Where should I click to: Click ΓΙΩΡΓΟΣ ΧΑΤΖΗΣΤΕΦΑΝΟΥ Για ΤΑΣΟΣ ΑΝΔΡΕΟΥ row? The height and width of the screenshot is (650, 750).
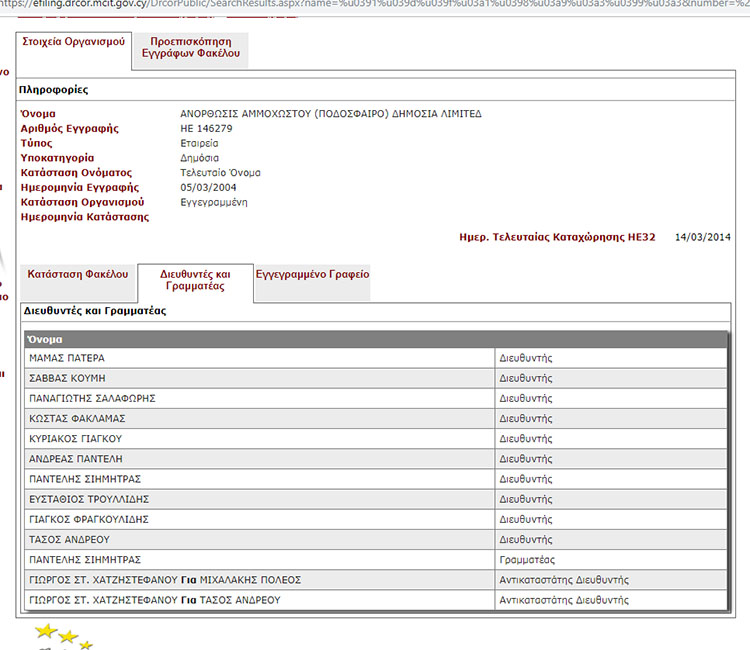(375, 600)
